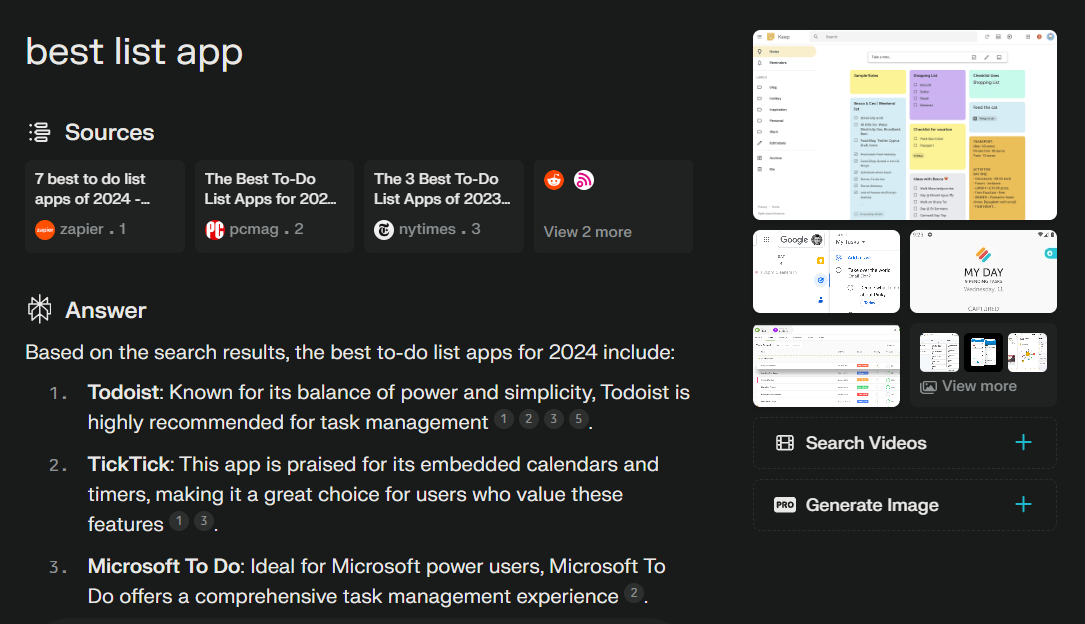Click the NYTimes source logo

[x=384, y=230]
